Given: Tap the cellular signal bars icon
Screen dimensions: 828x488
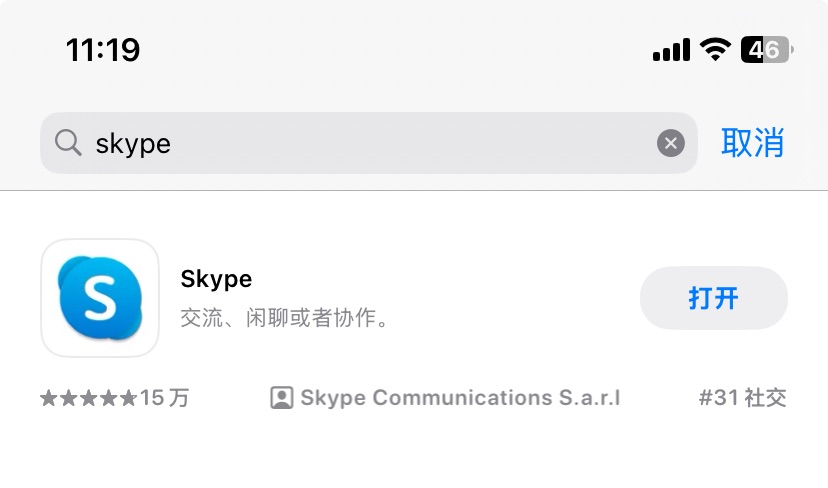Looking at the screenshot, I should click(671, 49).
